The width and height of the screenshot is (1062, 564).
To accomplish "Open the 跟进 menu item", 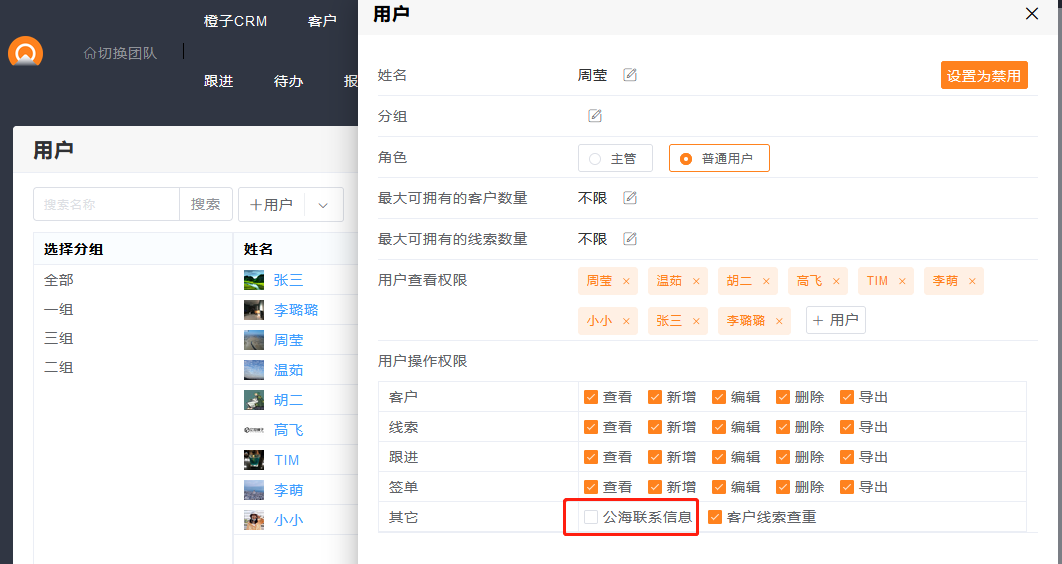I will pos(218,81).
